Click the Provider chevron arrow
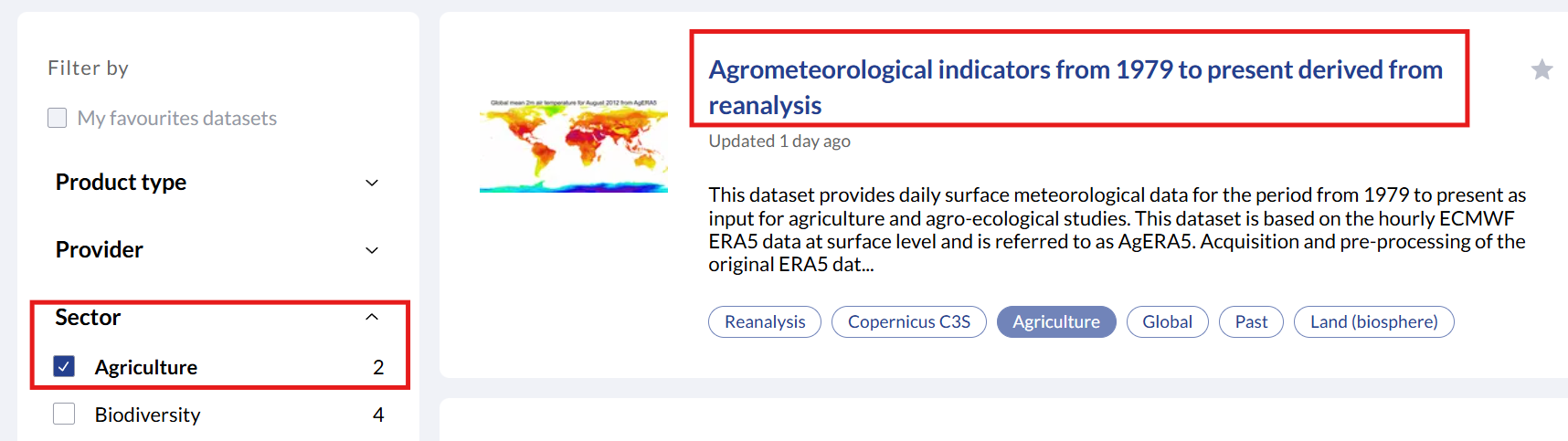Image resolution: width=1568 pixels, height=441 pixels. pos(372,250)
